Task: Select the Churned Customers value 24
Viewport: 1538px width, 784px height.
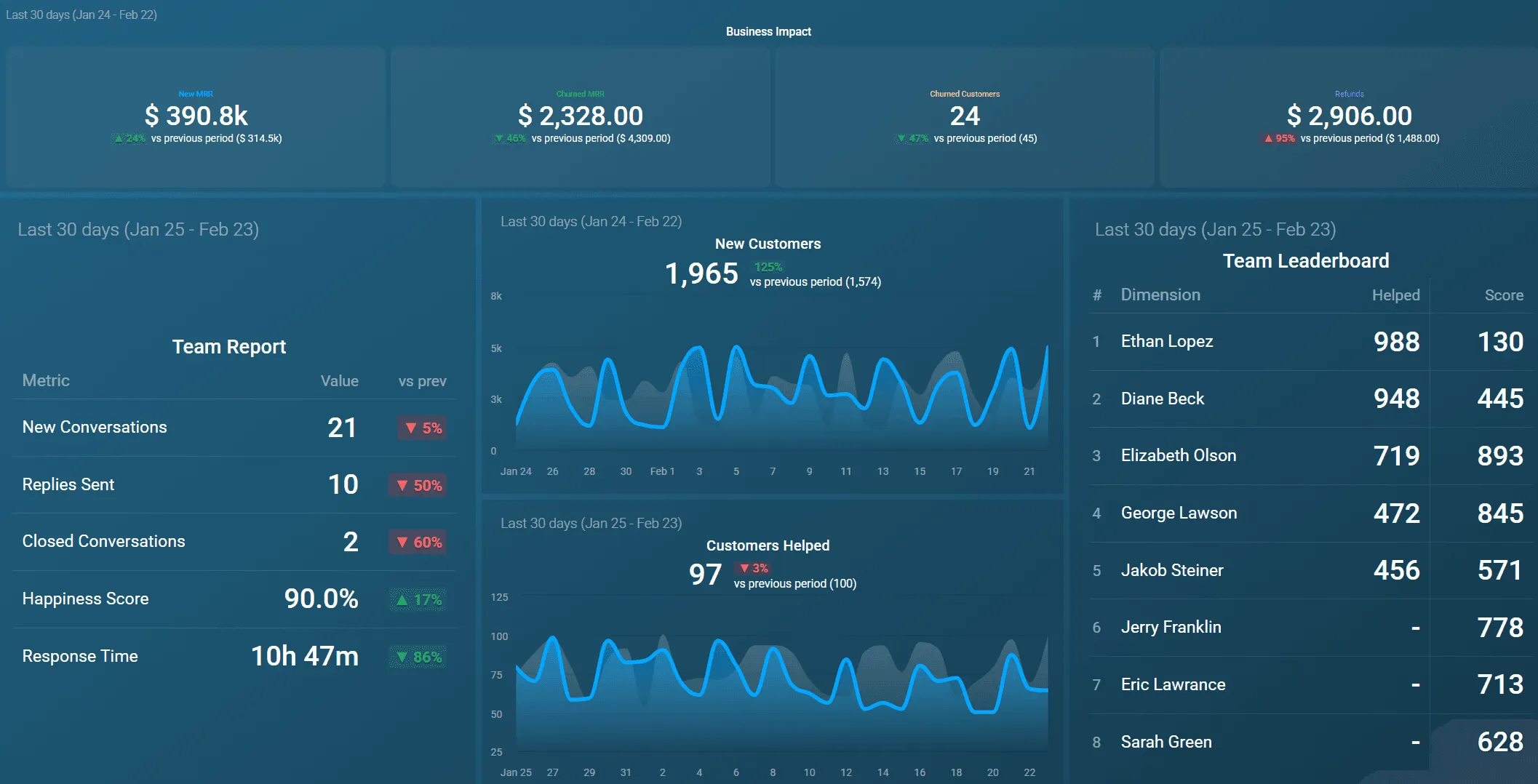Action: coord(965,116)
